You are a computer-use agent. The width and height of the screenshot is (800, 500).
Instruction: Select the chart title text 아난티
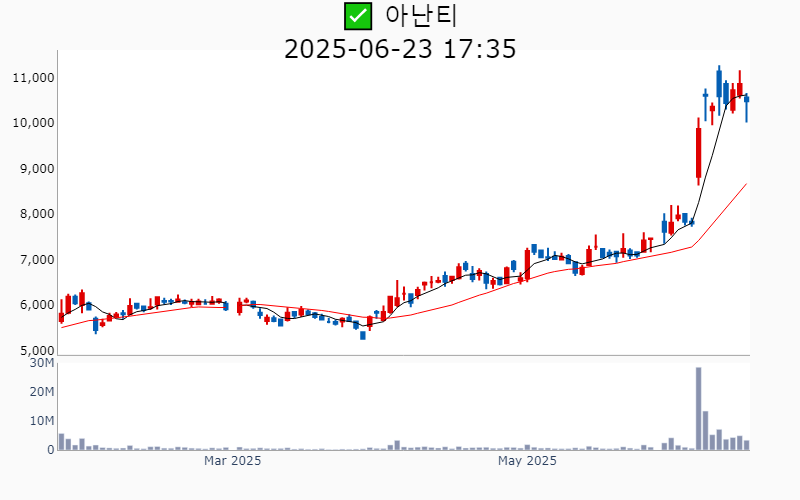421,16
